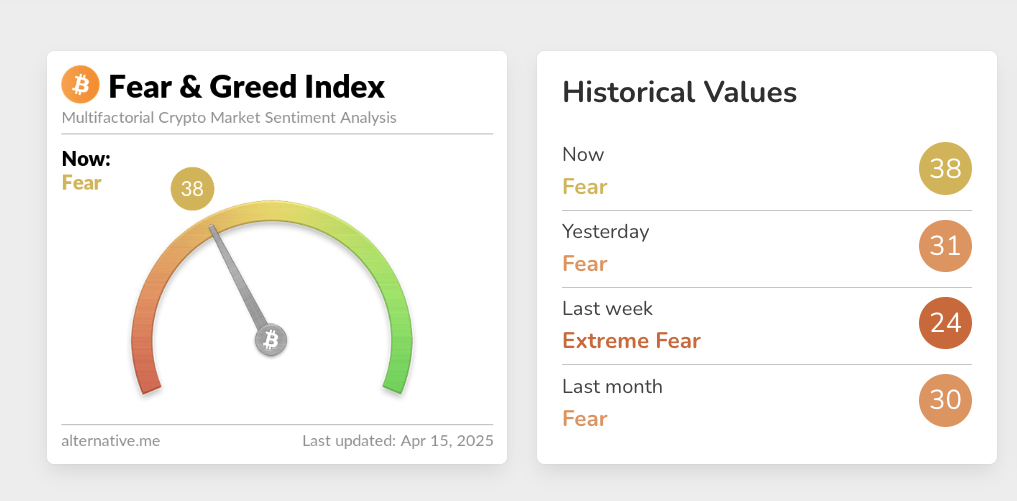Screen dimensions: 1017x501
Task: Click the Last month value 30 circle
Action: click(945, 401)
